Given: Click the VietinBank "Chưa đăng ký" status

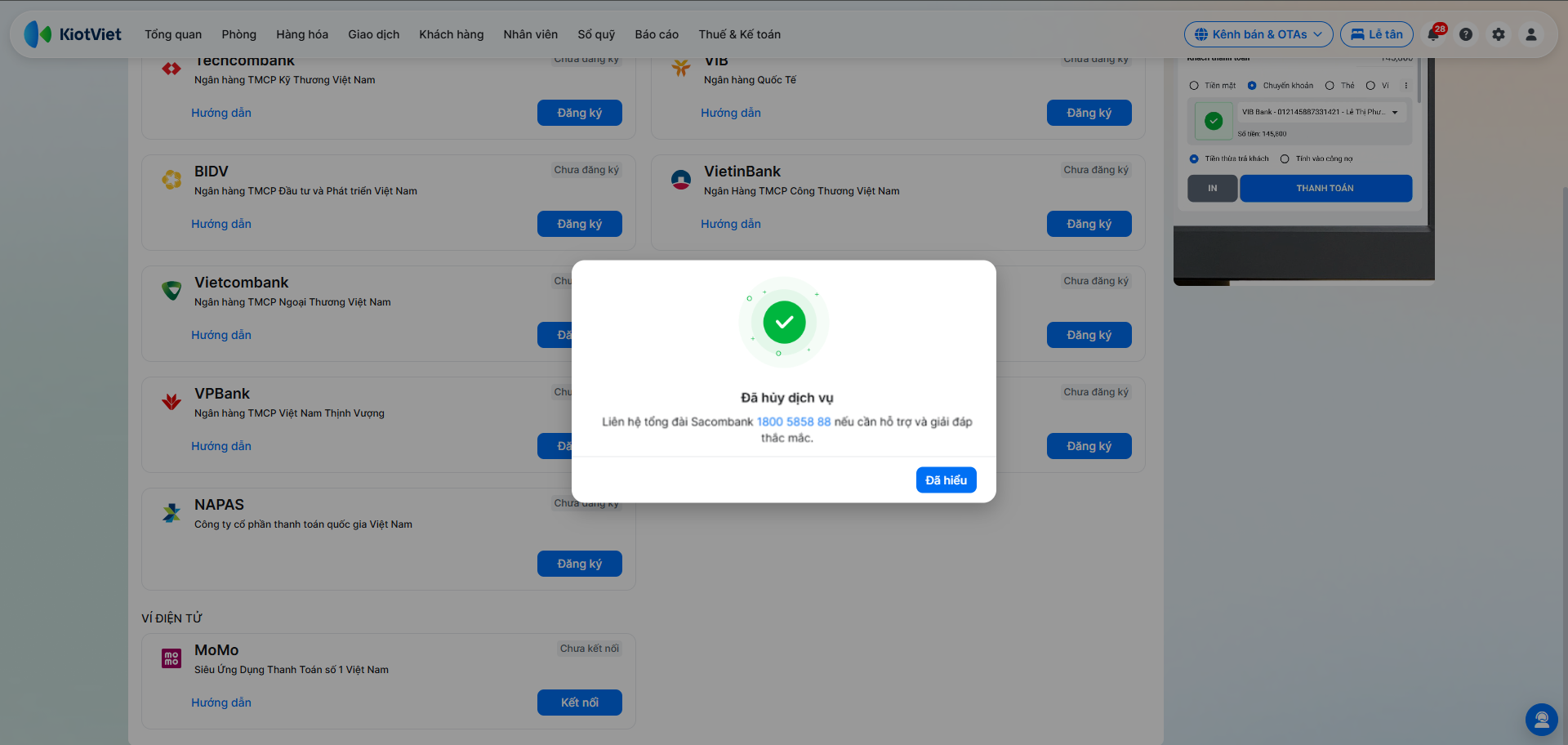Looking at the screenshot, I should (x=1096, y=170).
